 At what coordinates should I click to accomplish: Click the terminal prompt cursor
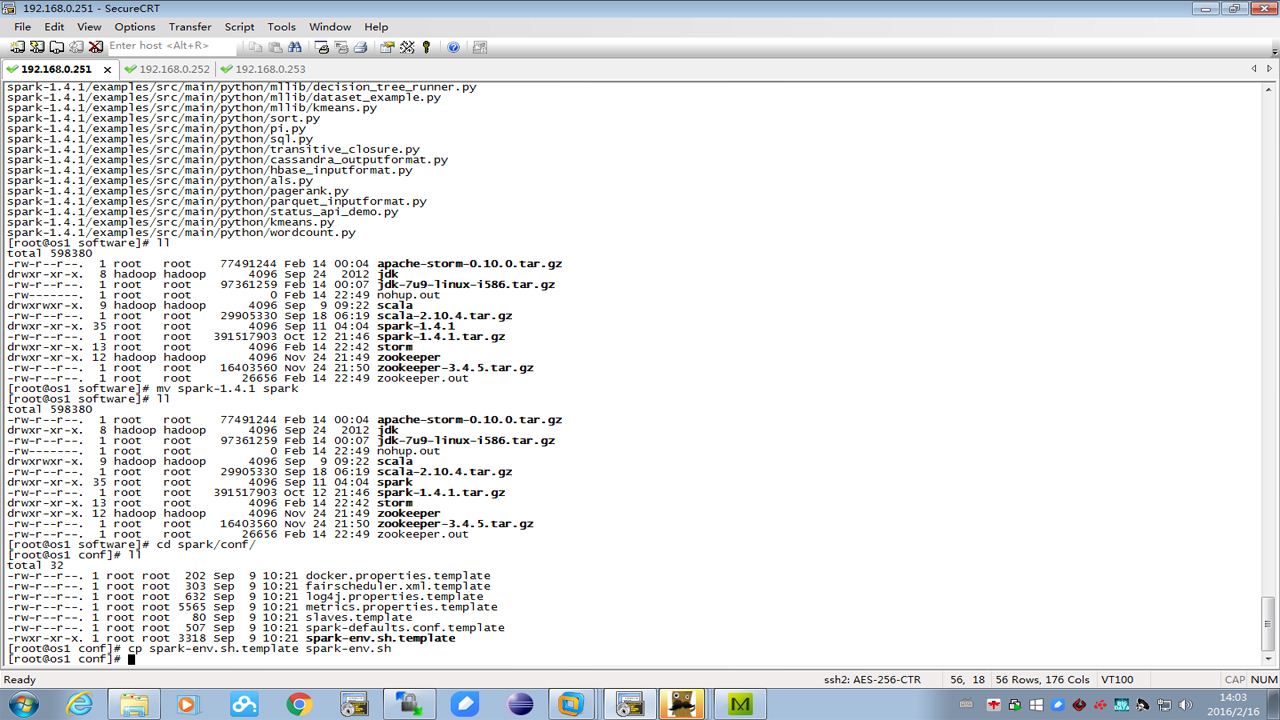click(131, 659)
